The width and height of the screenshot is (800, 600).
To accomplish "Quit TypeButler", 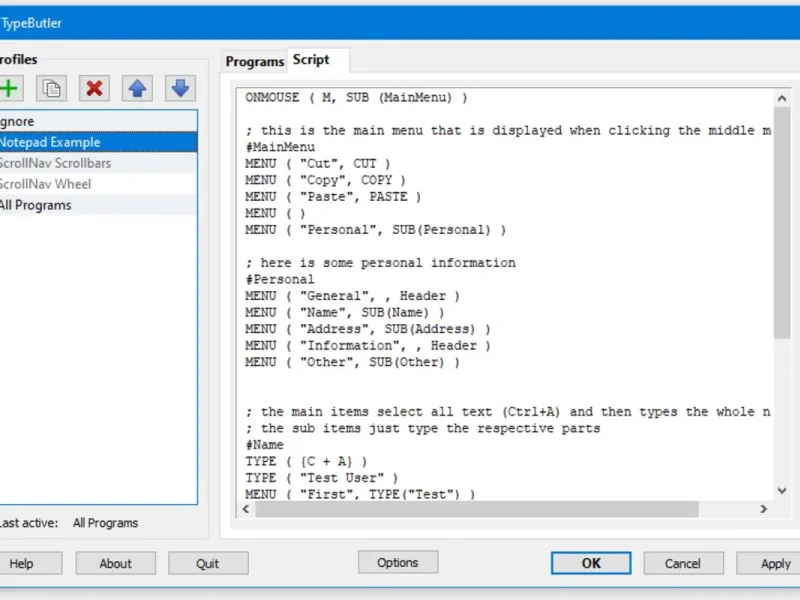I will coord(208,563).
